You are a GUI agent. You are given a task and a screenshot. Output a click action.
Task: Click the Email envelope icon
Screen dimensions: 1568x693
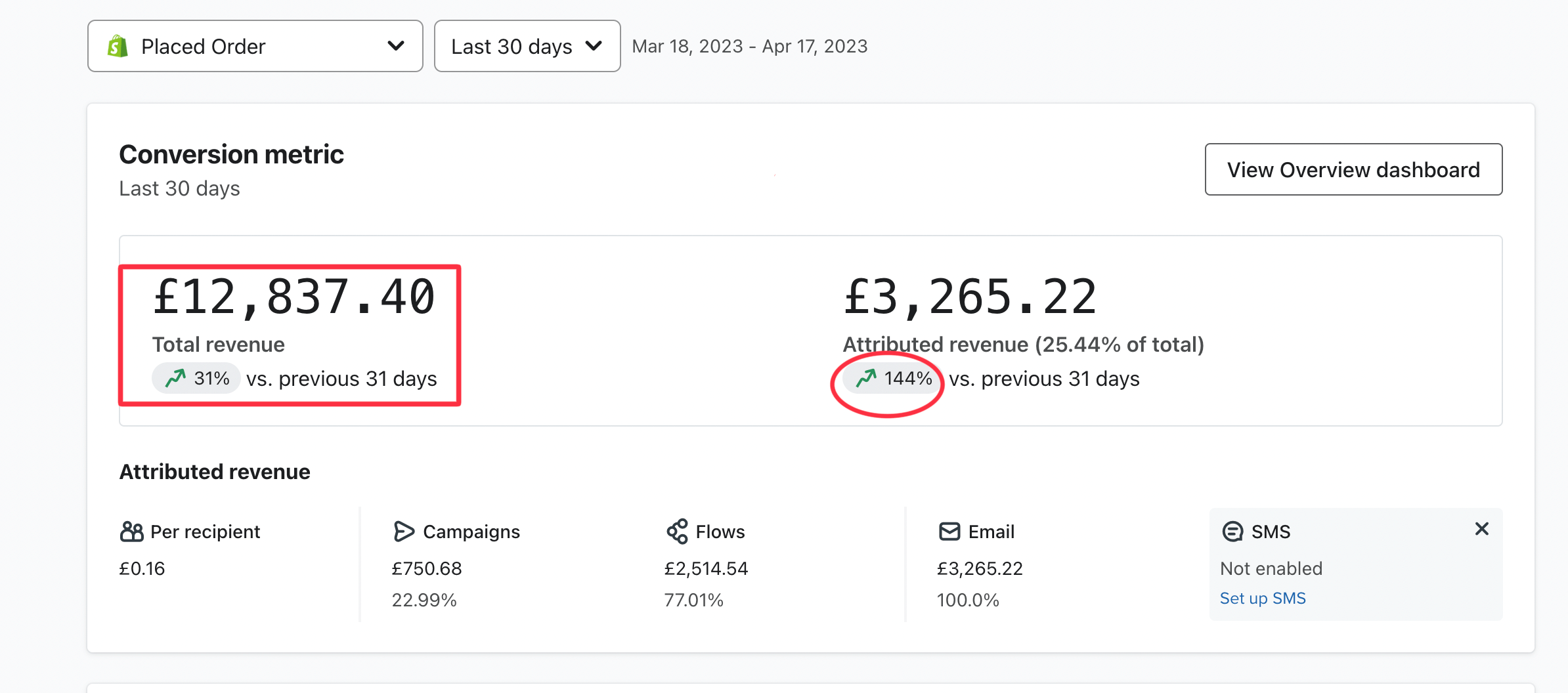(949, 532)
